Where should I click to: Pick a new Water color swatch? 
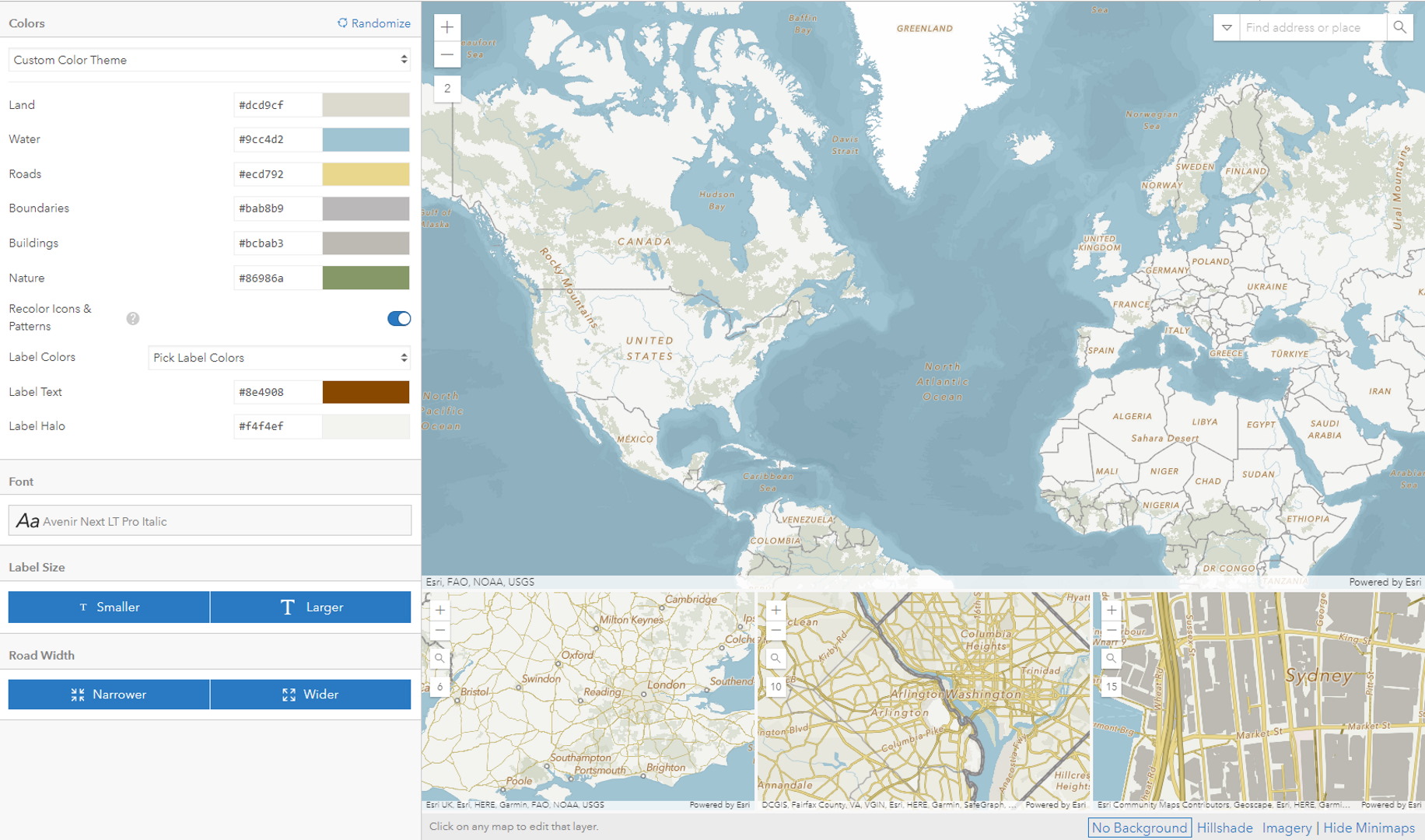point(366,139)
